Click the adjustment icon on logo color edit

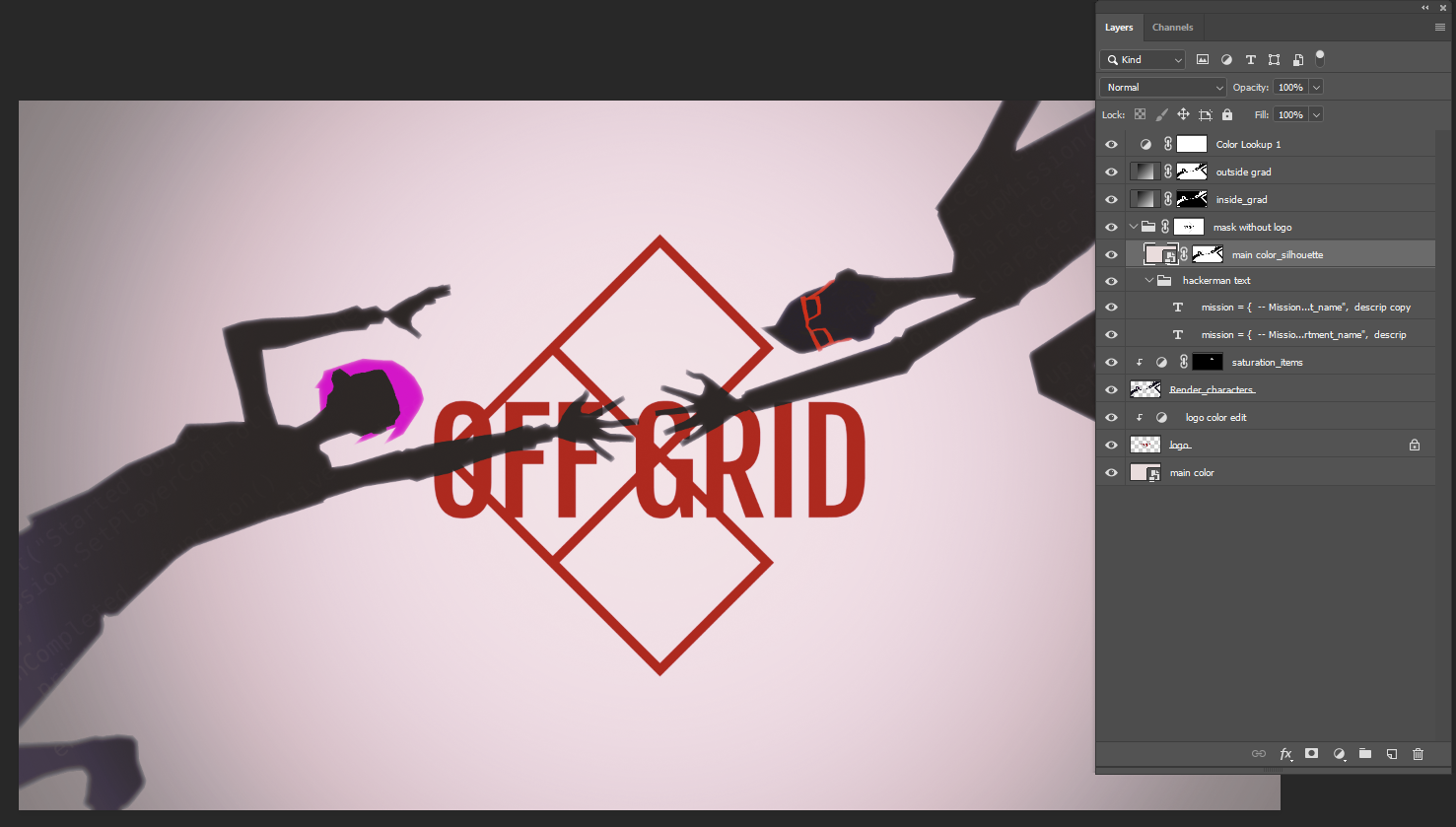point(1161,418)
